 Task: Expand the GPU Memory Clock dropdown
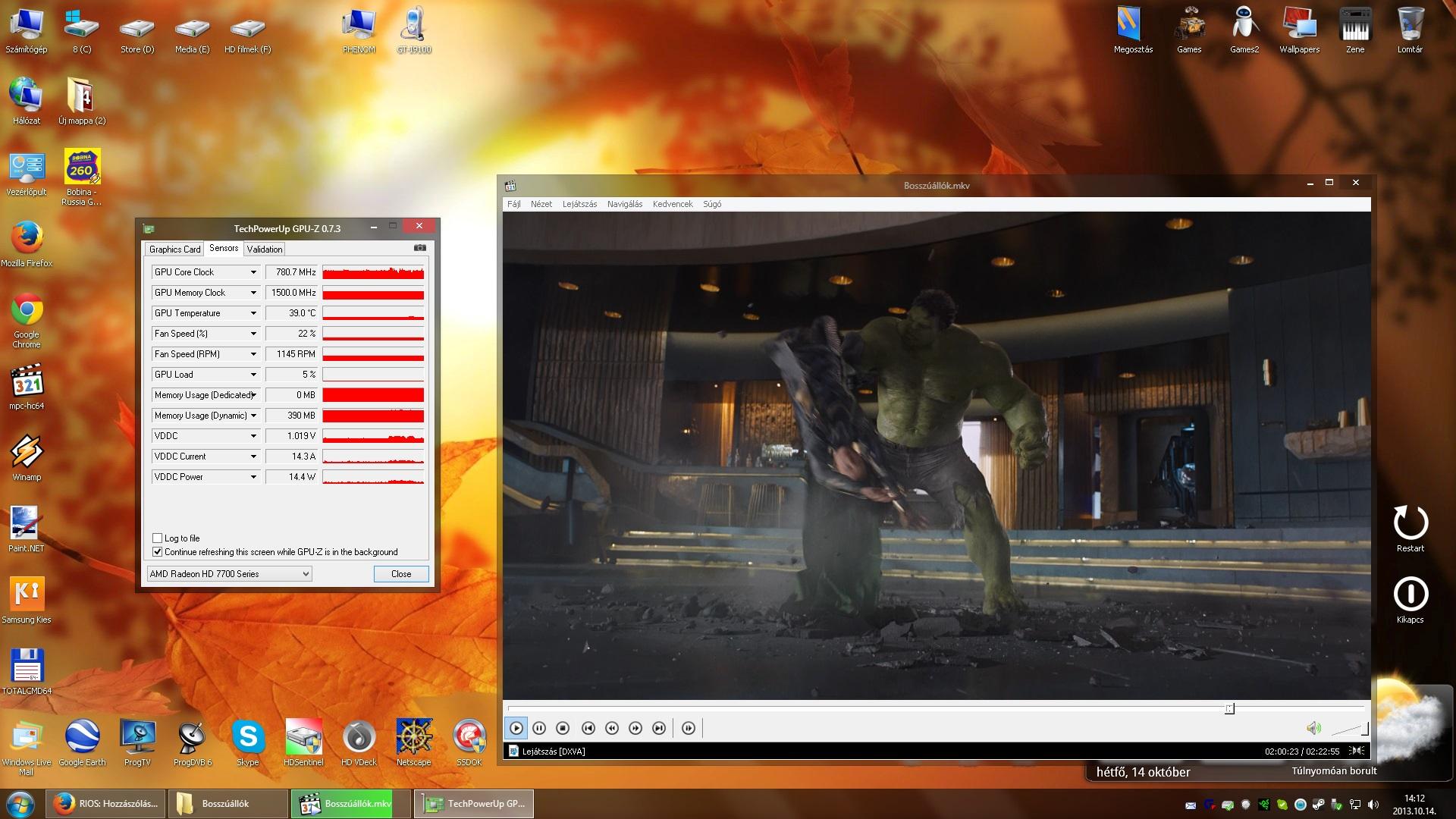(253, 293)
